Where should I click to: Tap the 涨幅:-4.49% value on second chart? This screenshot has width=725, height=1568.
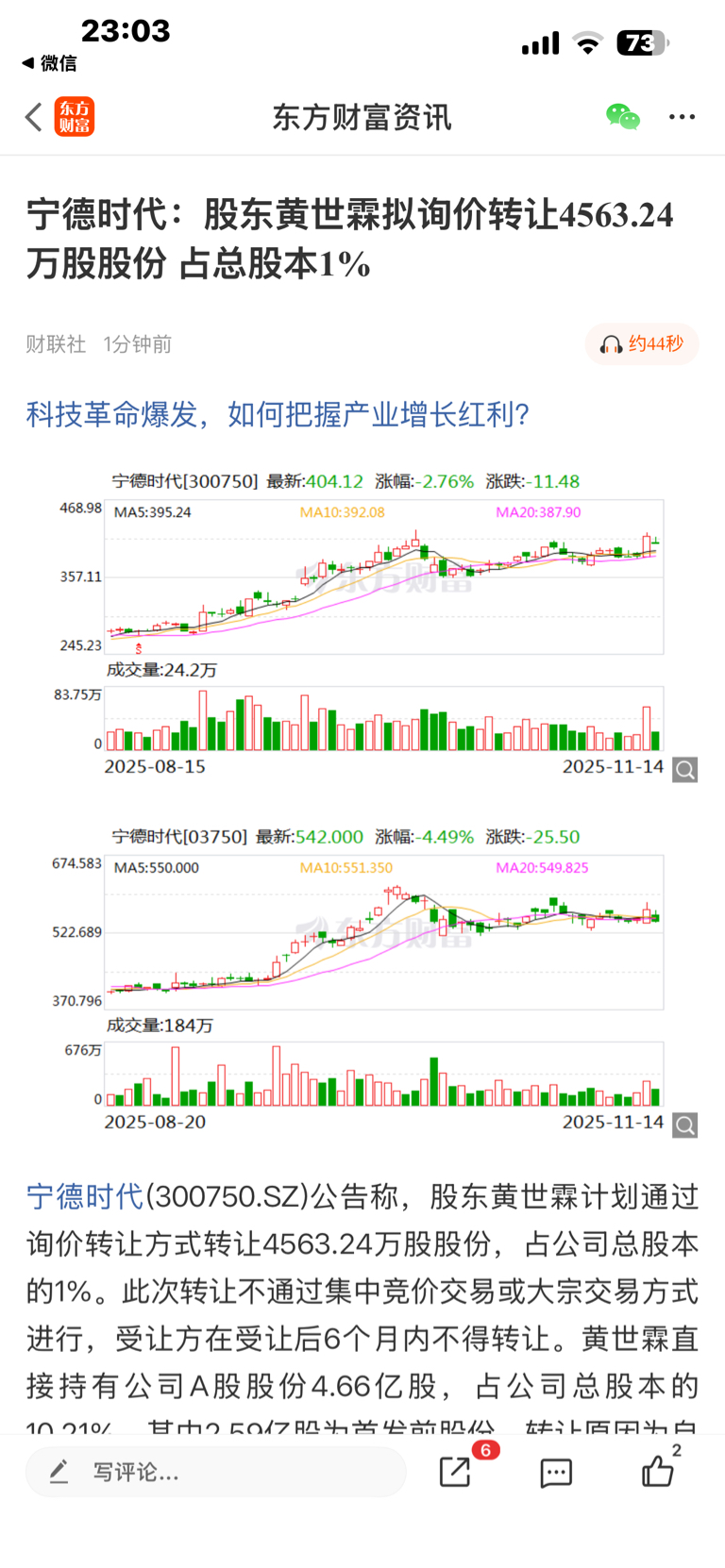tap(424, 837)
